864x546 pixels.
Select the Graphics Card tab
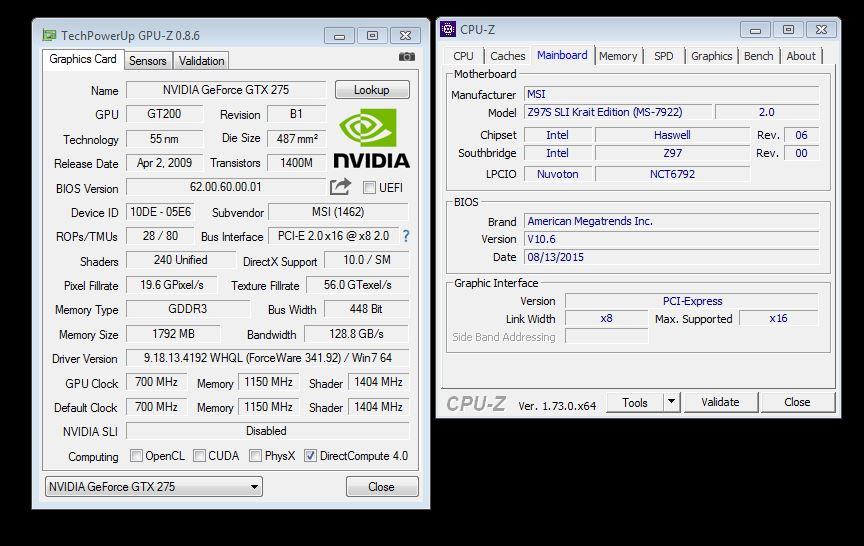click(83, 59)
